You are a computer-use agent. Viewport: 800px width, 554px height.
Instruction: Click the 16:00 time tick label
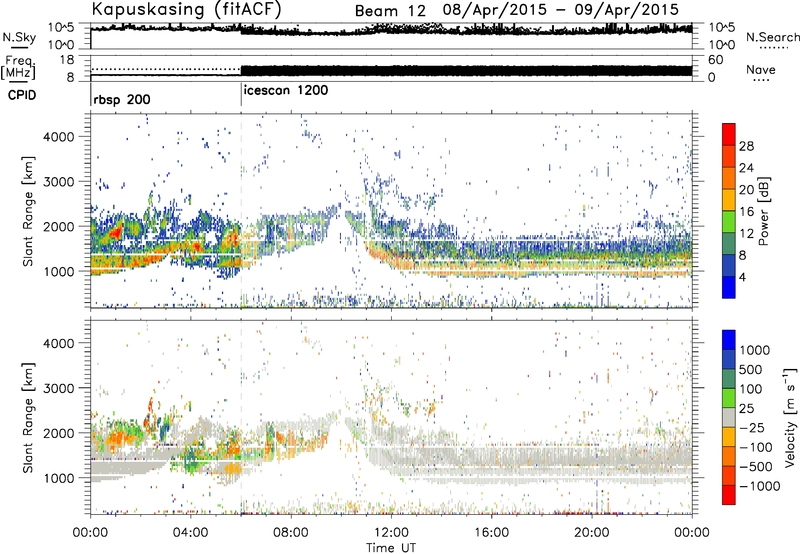[x=491, y=533]
